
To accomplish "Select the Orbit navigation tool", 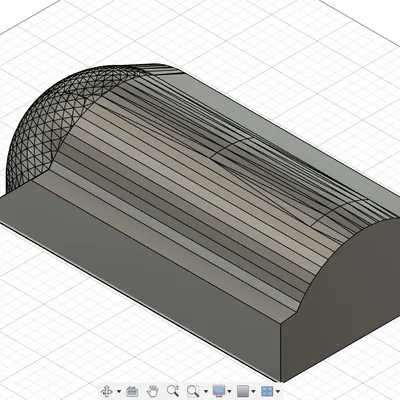I will [x=107, y=391].
